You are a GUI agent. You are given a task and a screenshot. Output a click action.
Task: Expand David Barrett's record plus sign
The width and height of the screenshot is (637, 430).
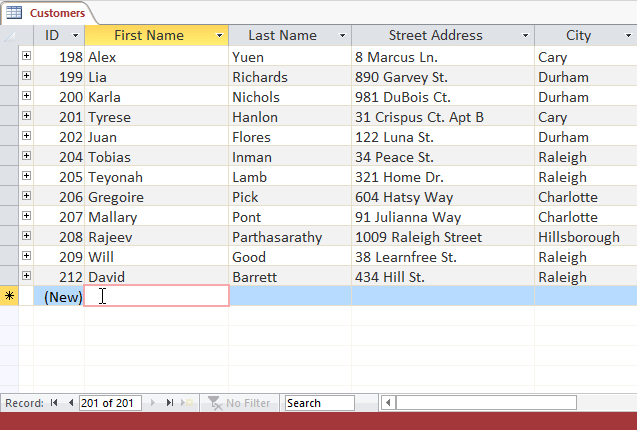(x=26, y=277)
